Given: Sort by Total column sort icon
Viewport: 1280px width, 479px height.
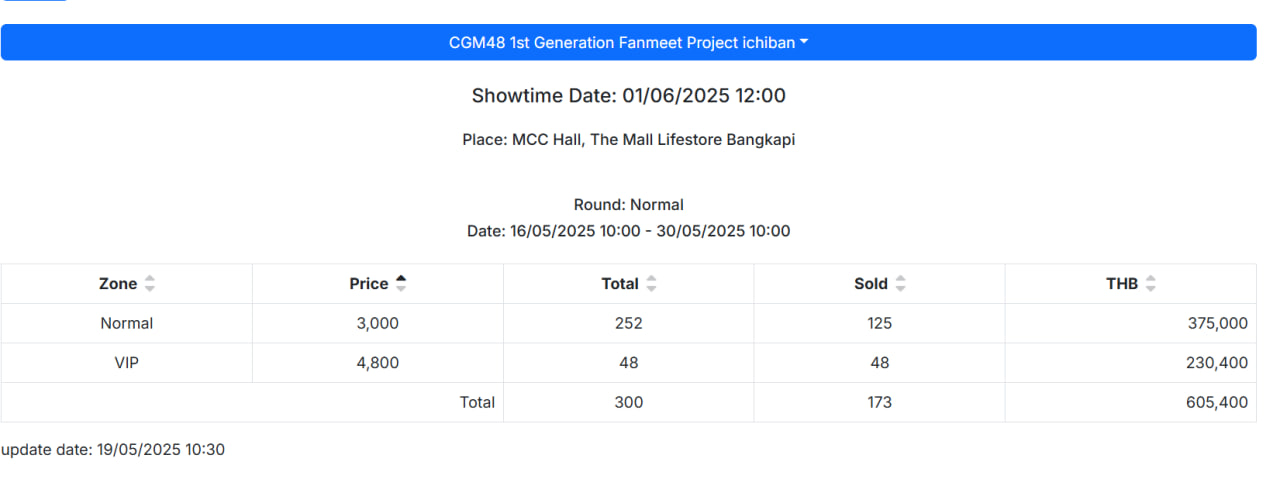Looking at the screenshot, I should (651, 284).
